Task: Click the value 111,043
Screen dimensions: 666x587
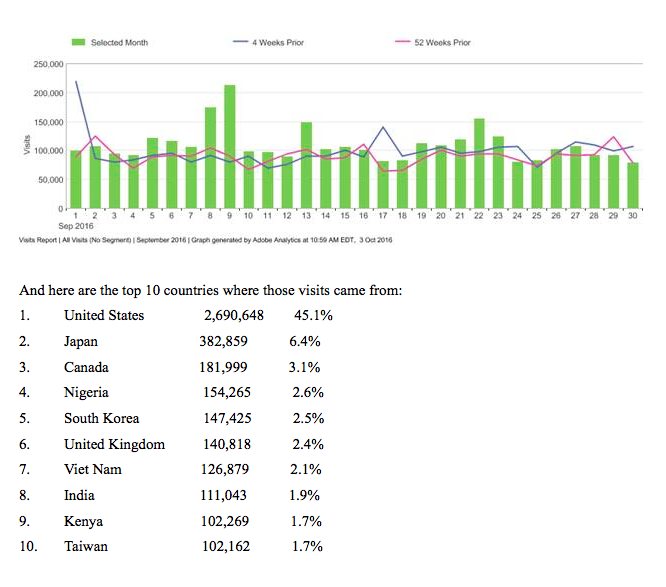Action: click(223, 495)
